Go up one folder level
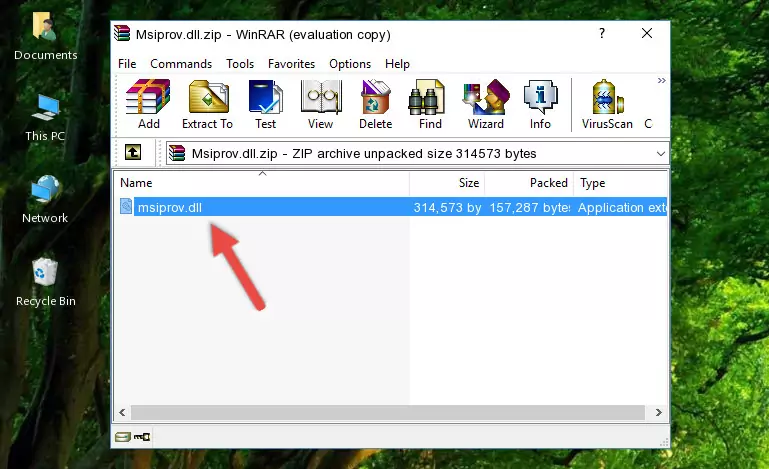 (133, 152)
